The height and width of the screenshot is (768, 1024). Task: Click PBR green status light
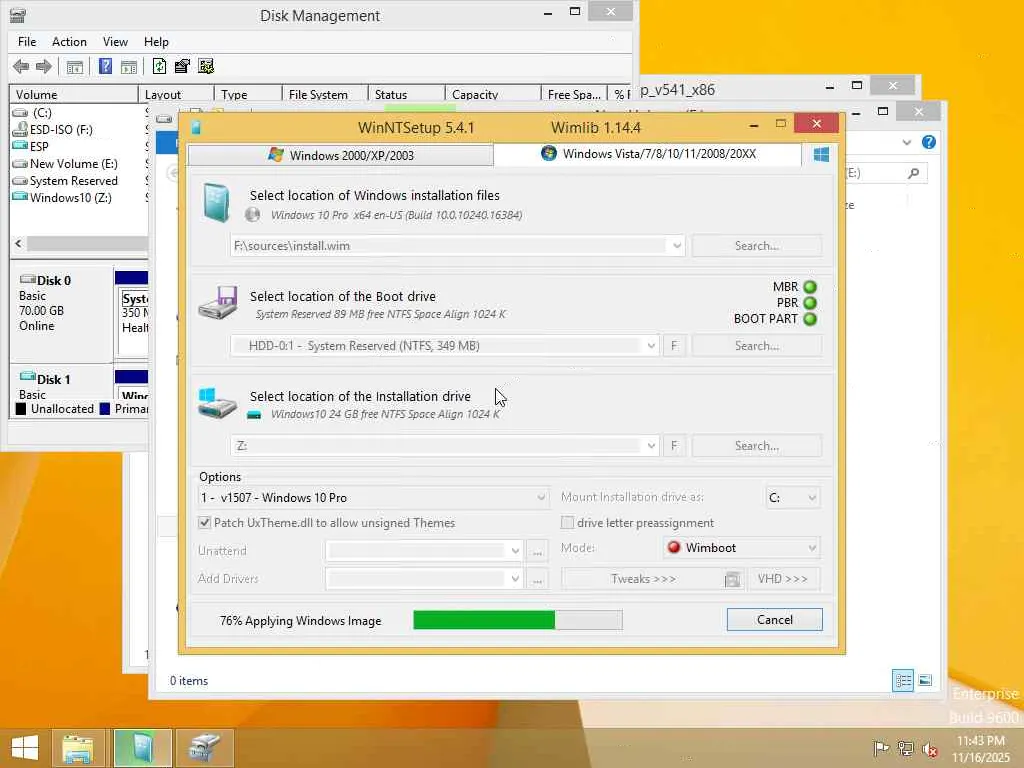810,303
